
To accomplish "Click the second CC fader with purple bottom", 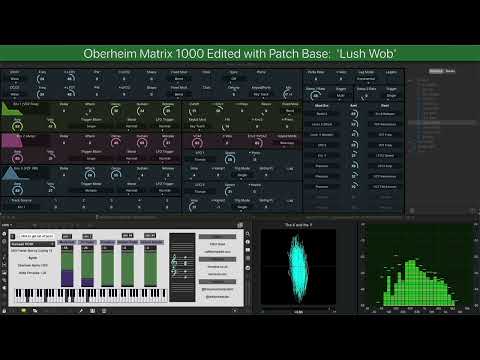I will (87, 266).
